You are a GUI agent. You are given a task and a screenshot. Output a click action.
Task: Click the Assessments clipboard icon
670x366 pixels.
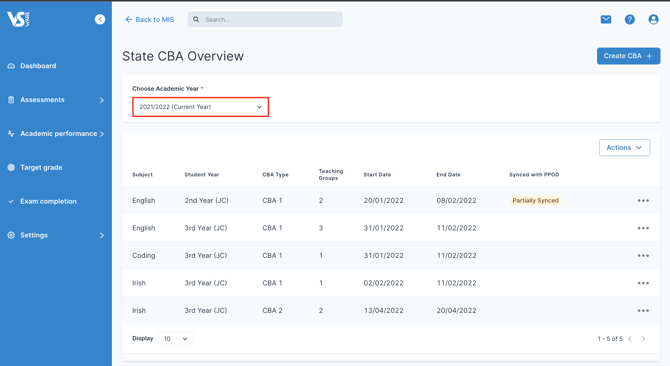11,100
